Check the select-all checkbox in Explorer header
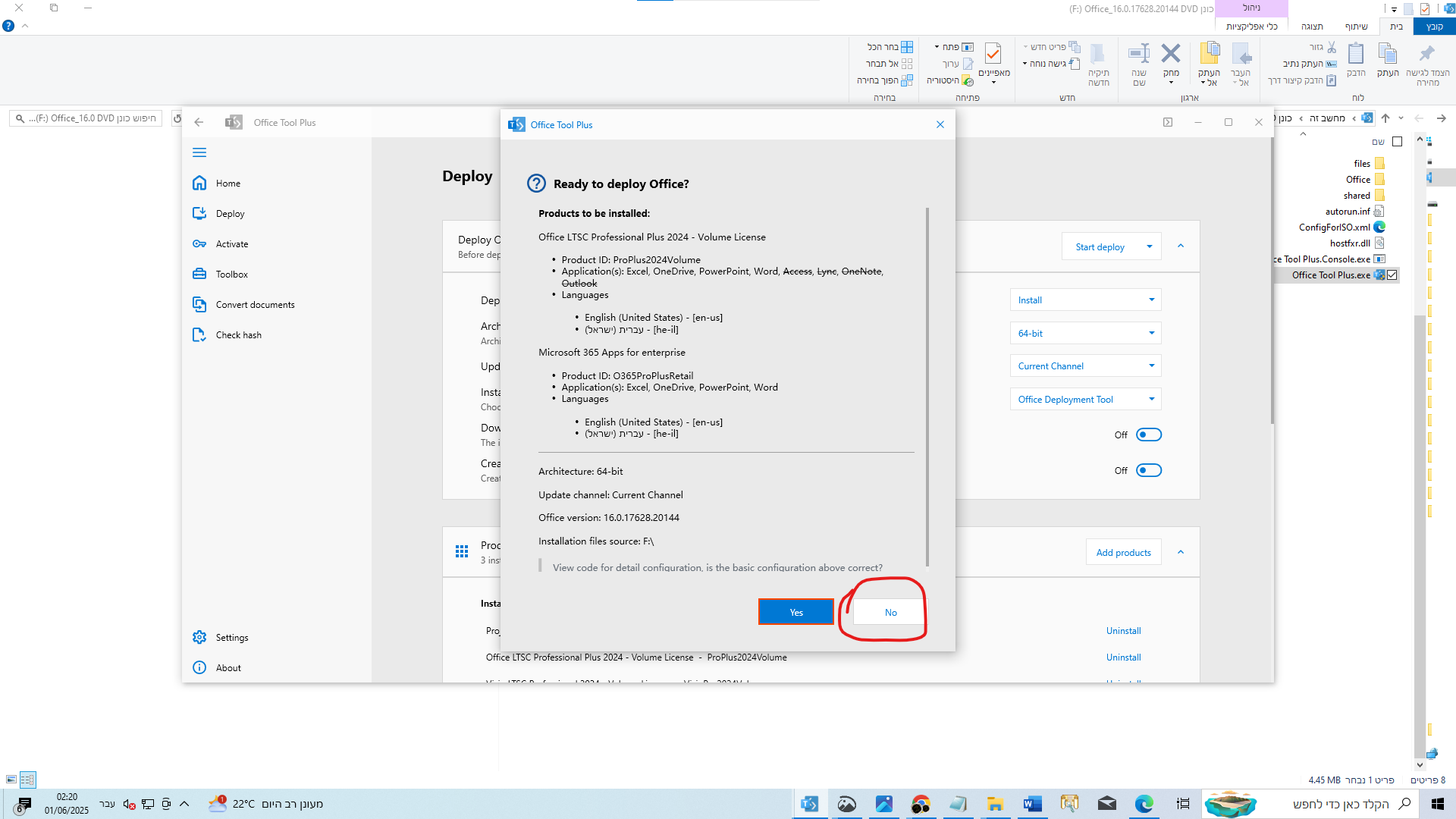Image resolution: width=1456 pixels, height=819 pixels. tap(1397, 142)
